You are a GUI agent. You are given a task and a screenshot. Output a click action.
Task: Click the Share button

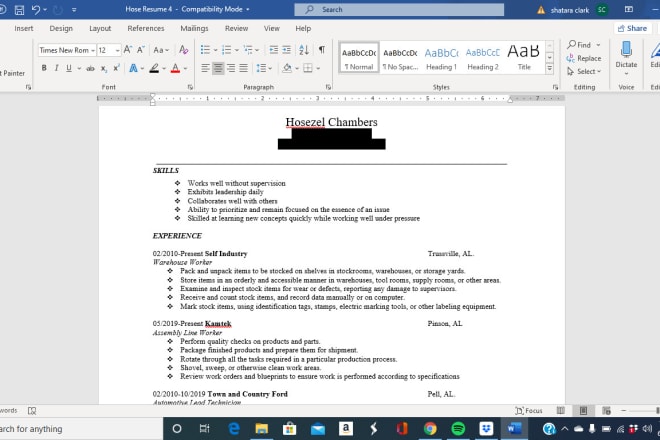pyautogui.click(x=632, y=29)
